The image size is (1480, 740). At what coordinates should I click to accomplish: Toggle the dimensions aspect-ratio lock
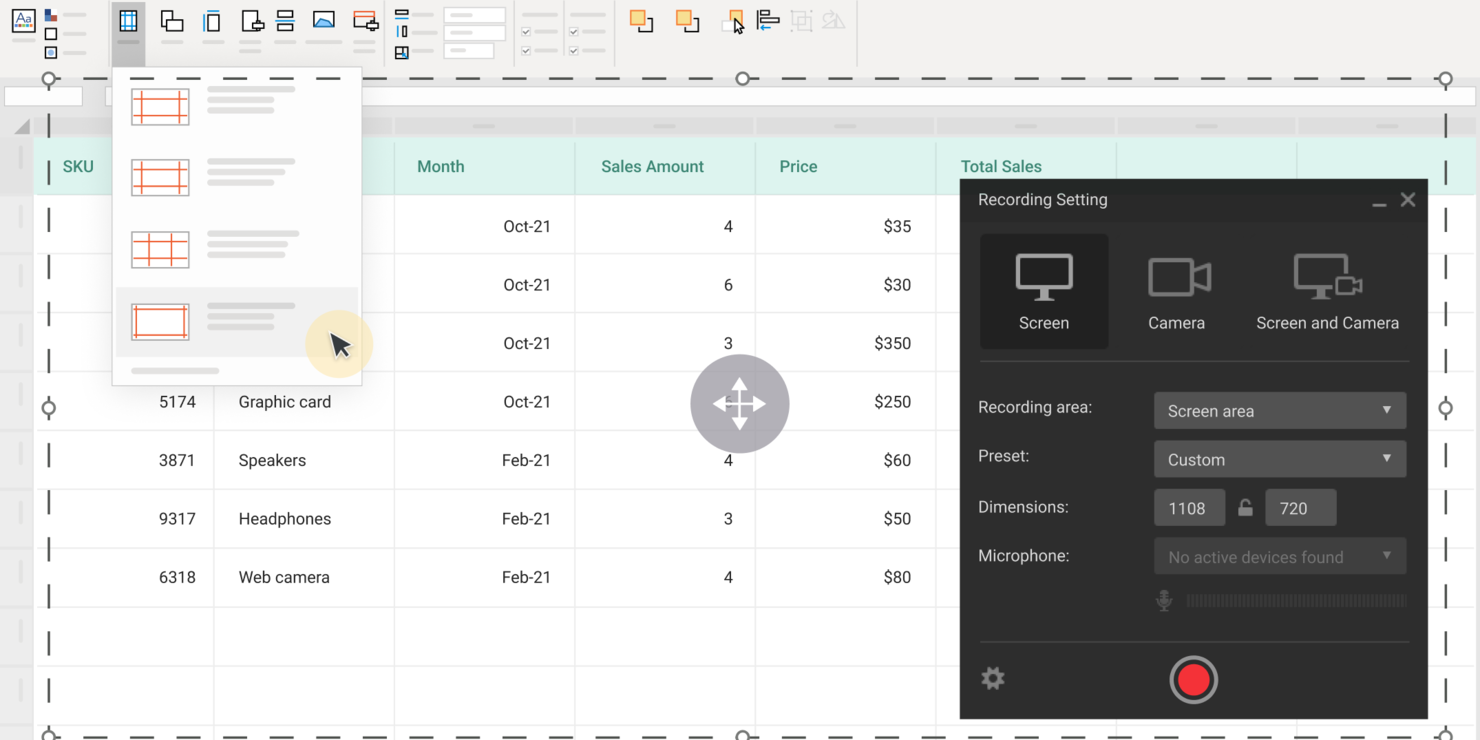click(1245, 507)
